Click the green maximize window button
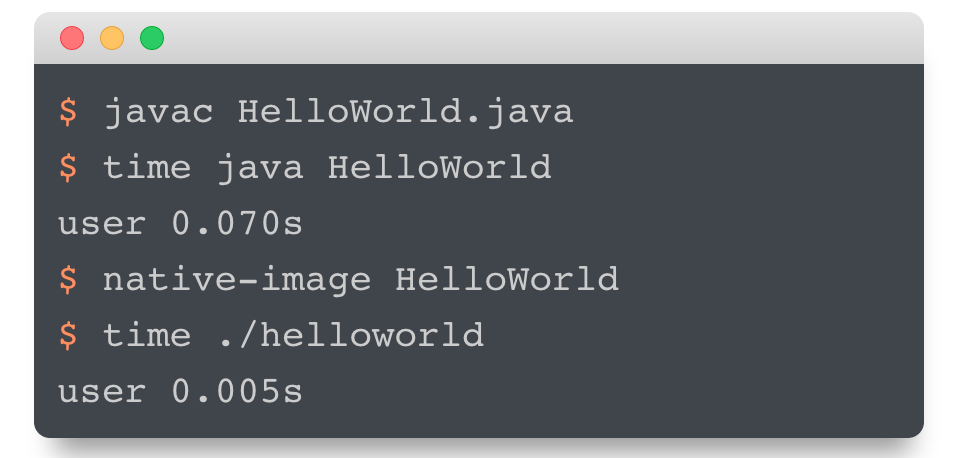 [152, 38]
